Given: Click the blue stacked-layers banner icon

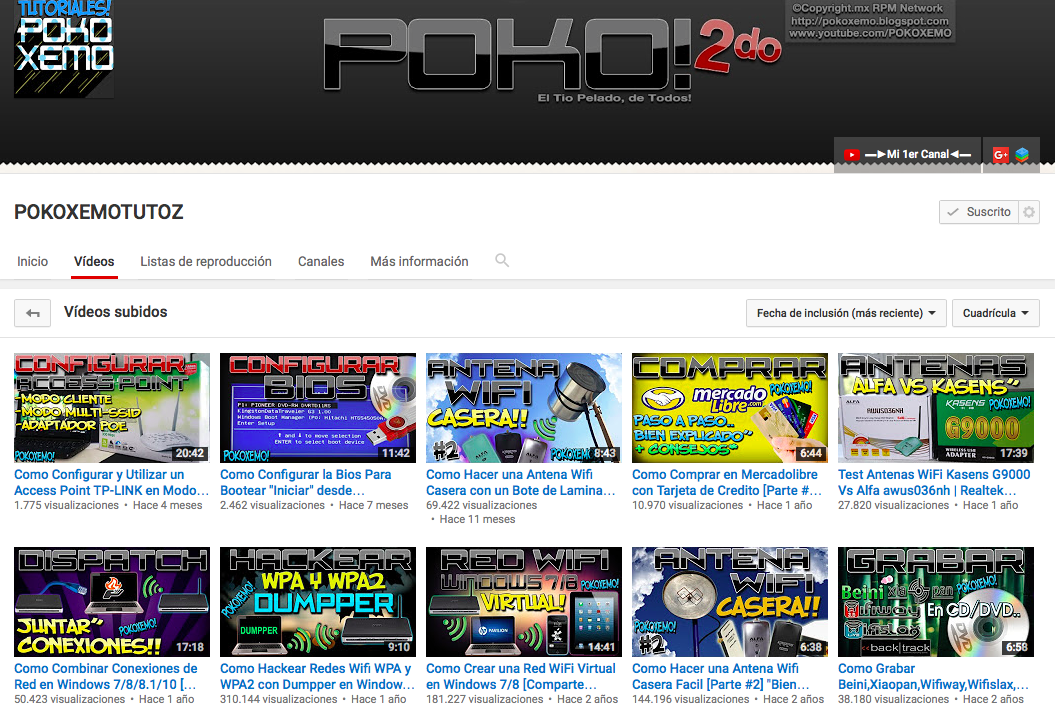Looking at the screenshot, I should point(1023,155).
